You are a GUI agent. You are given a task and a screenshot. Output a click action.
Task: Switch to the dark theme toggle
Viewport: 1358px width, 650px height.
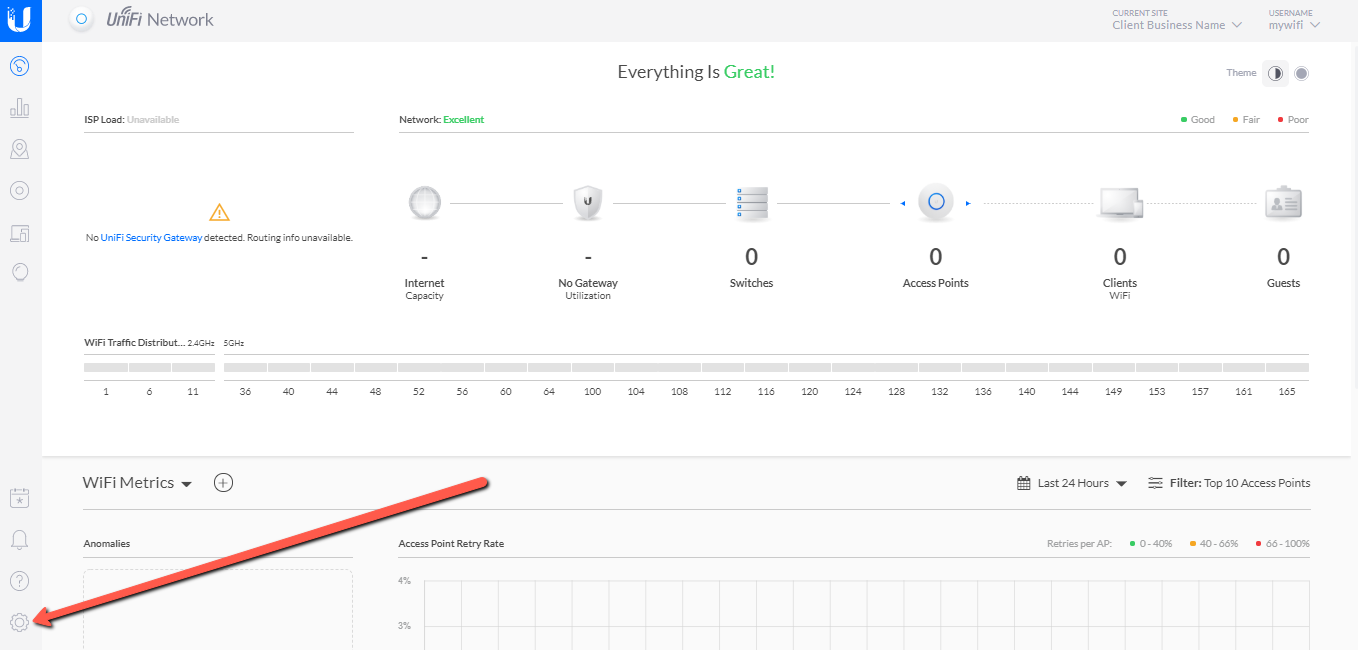point(1301,73)
